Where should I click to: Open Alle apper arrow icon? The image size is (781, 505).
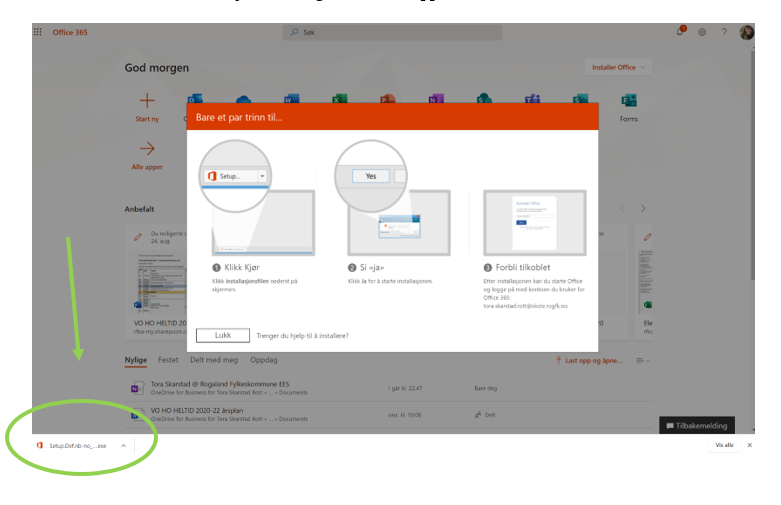147,148
